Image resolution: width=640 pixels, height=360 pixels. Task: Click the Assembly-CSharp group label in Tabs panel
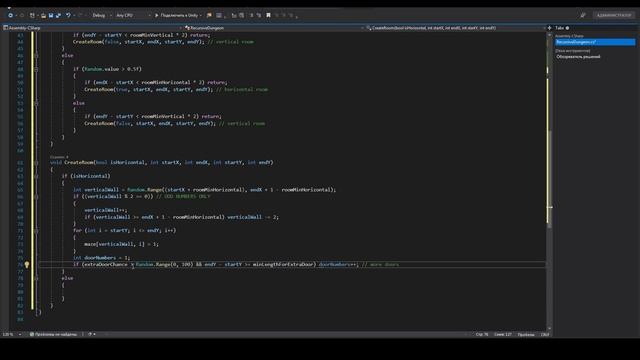point(569,36)
